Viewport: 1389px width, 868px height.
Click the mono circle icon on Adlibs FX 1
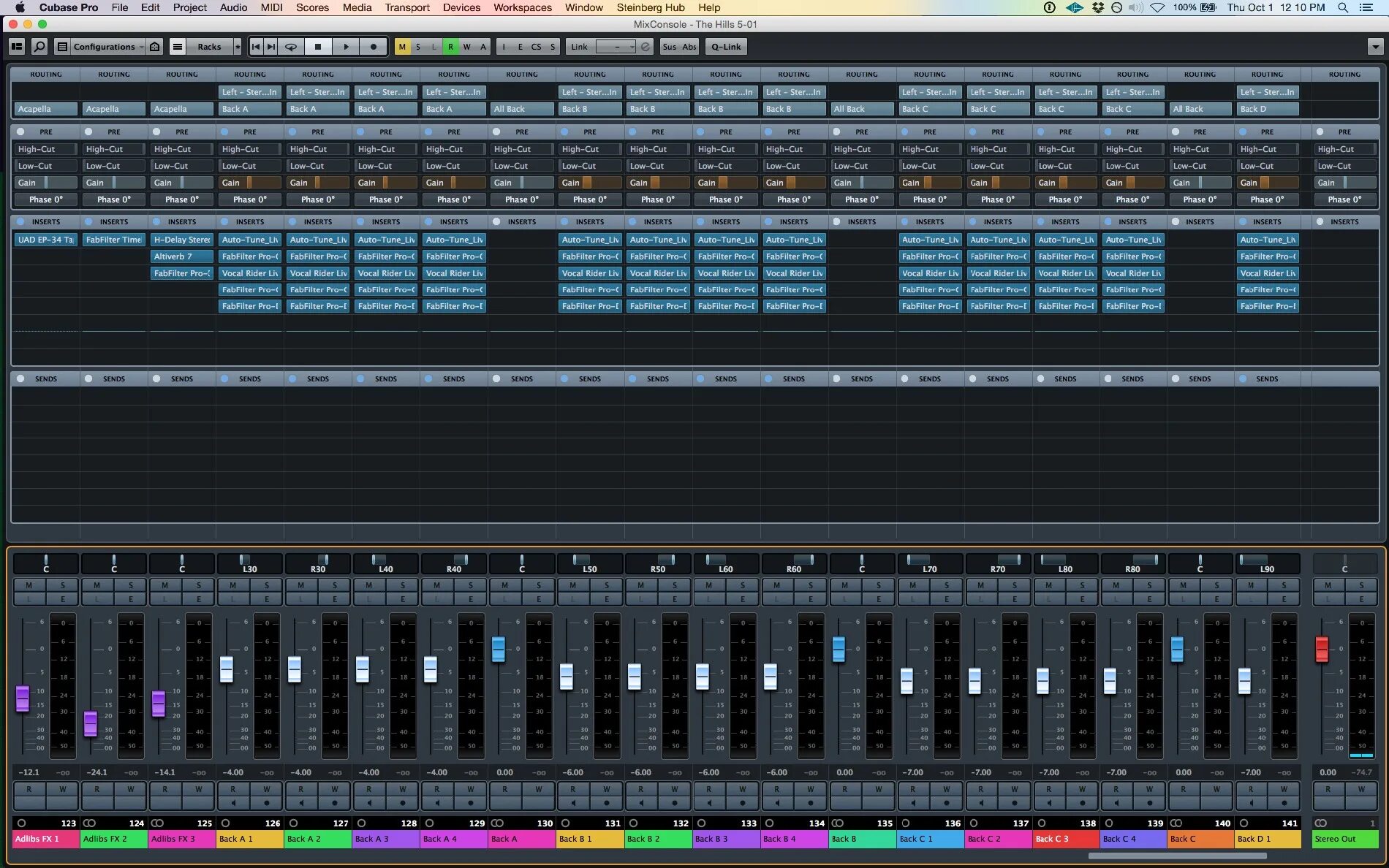[21, 823]
